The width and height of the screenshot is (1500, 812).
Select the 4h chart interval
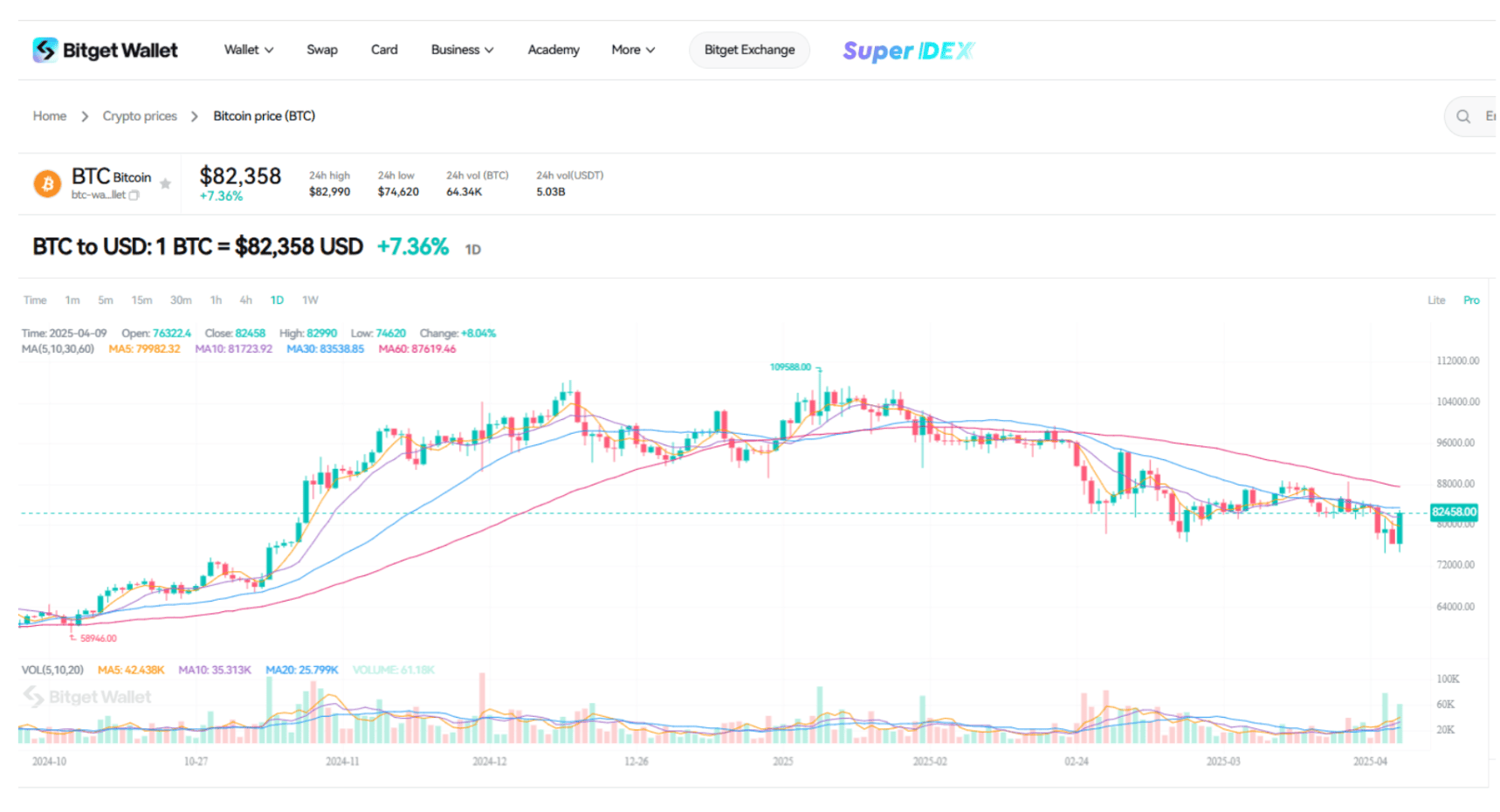pyautogui.click(x=246, y=300)
